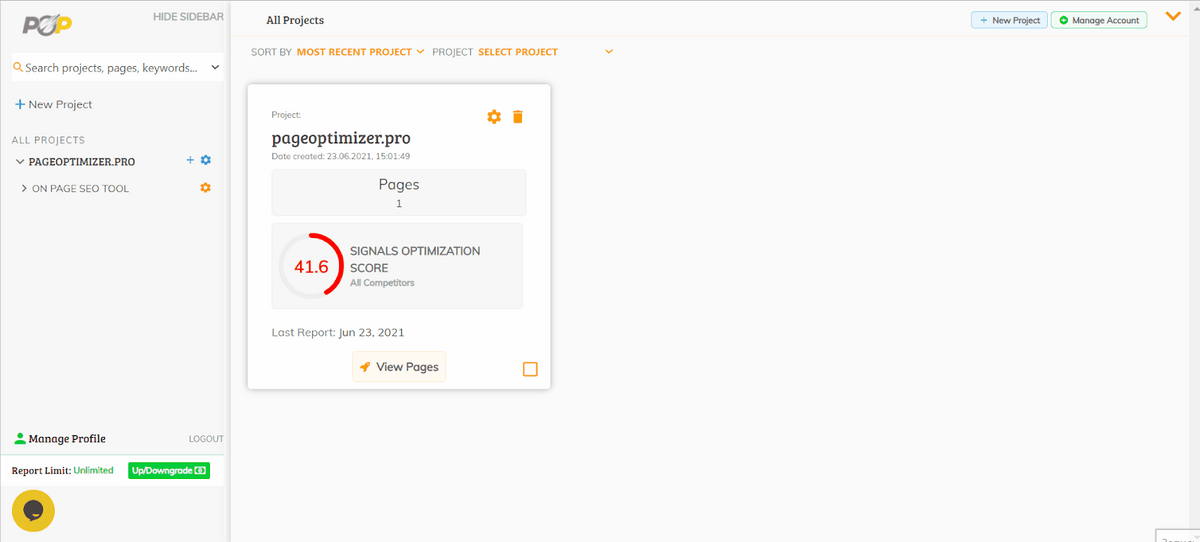Open Manage Profile
The height and width of the screenshot is (542, 1200).
coord(60,439)
